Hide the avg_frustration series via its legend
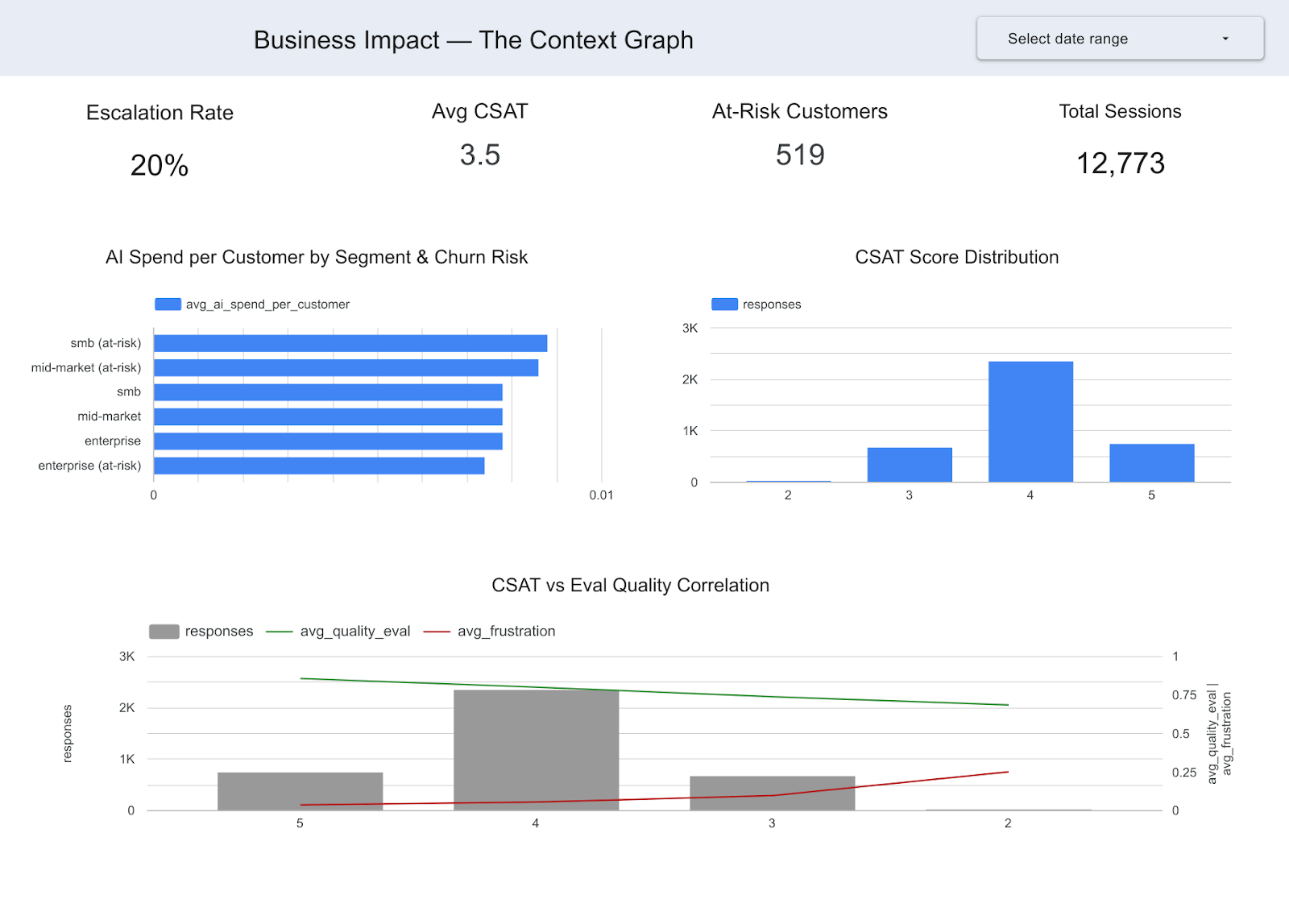 [506, 631]
